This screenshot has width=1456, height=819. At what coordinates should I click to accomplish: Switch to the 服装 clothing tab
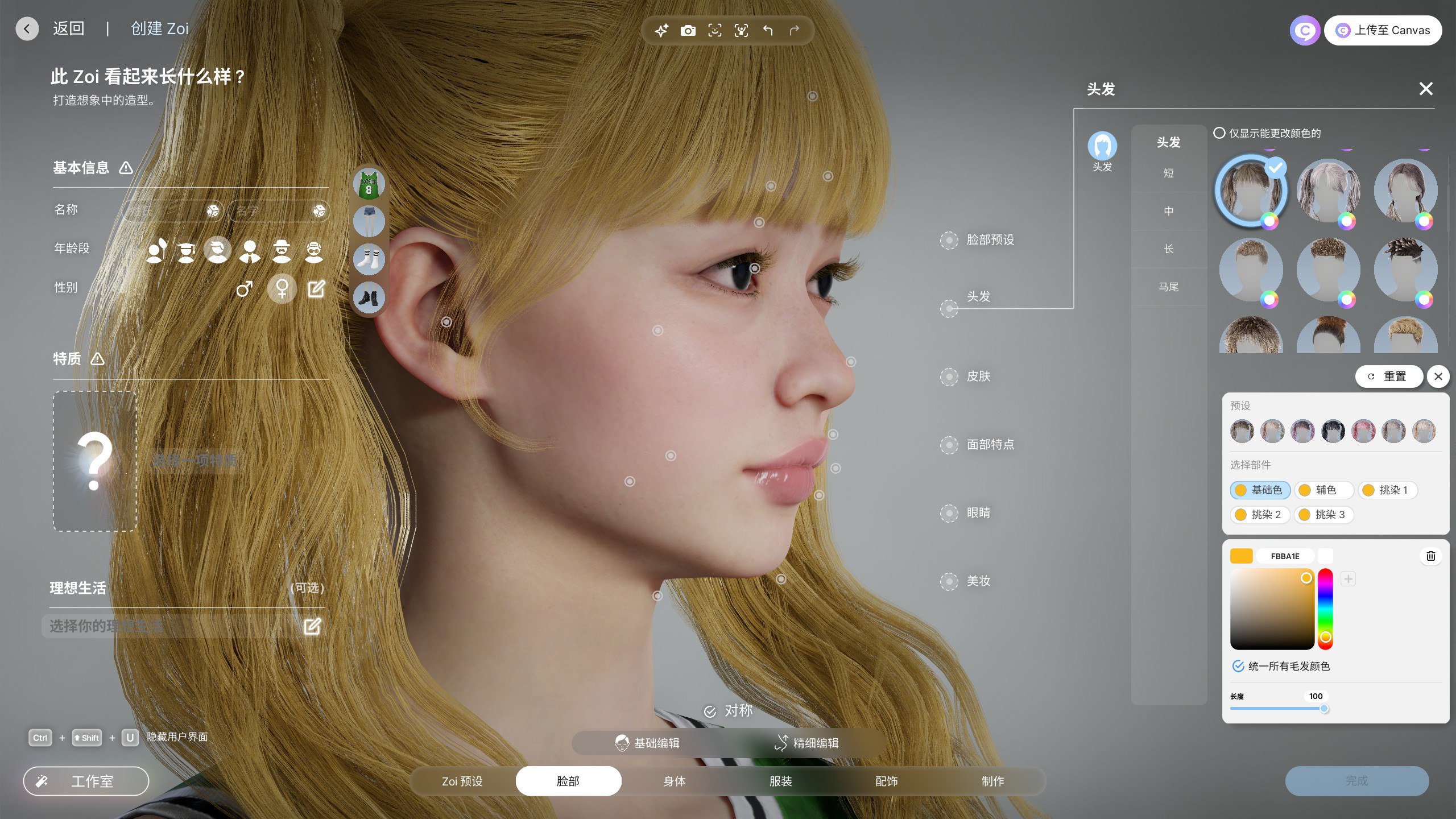(x=780, y=781)
